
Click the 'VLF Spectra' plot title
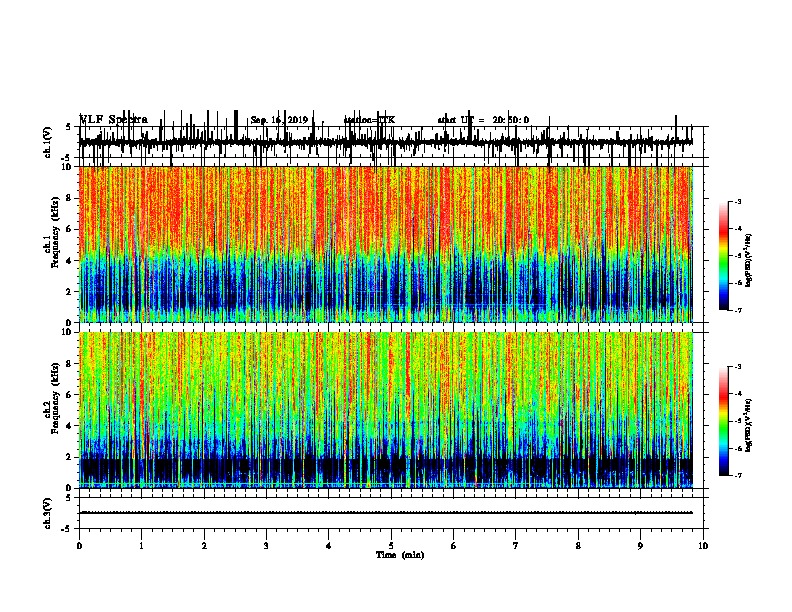coord(114,119)
